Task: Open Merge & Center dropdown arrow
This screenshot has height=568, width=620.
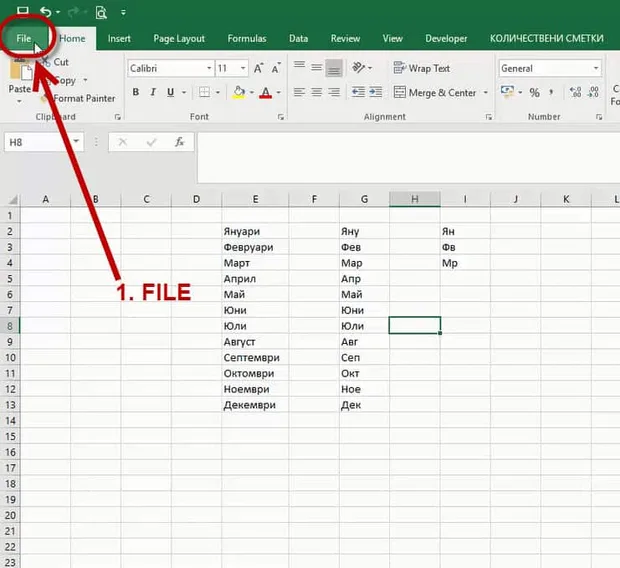Action: (x=486, y=93)
